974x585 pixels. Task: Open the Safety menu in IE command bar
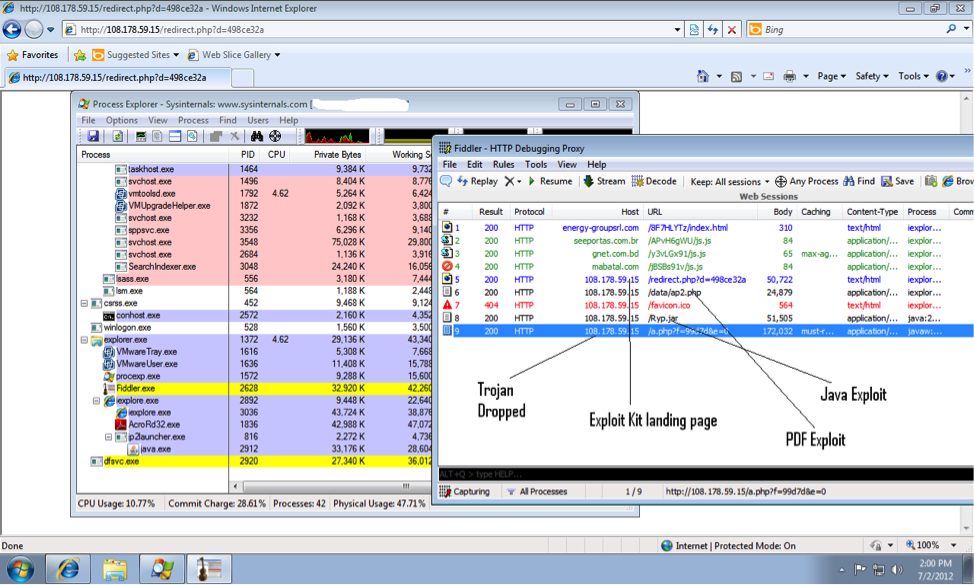[x=872, y=76]
